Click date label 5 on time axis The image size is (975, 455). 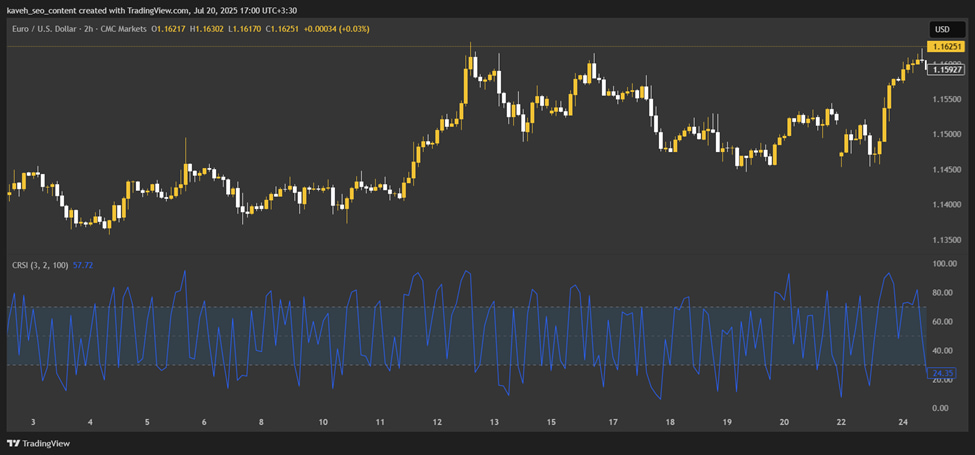pos(147,423)
